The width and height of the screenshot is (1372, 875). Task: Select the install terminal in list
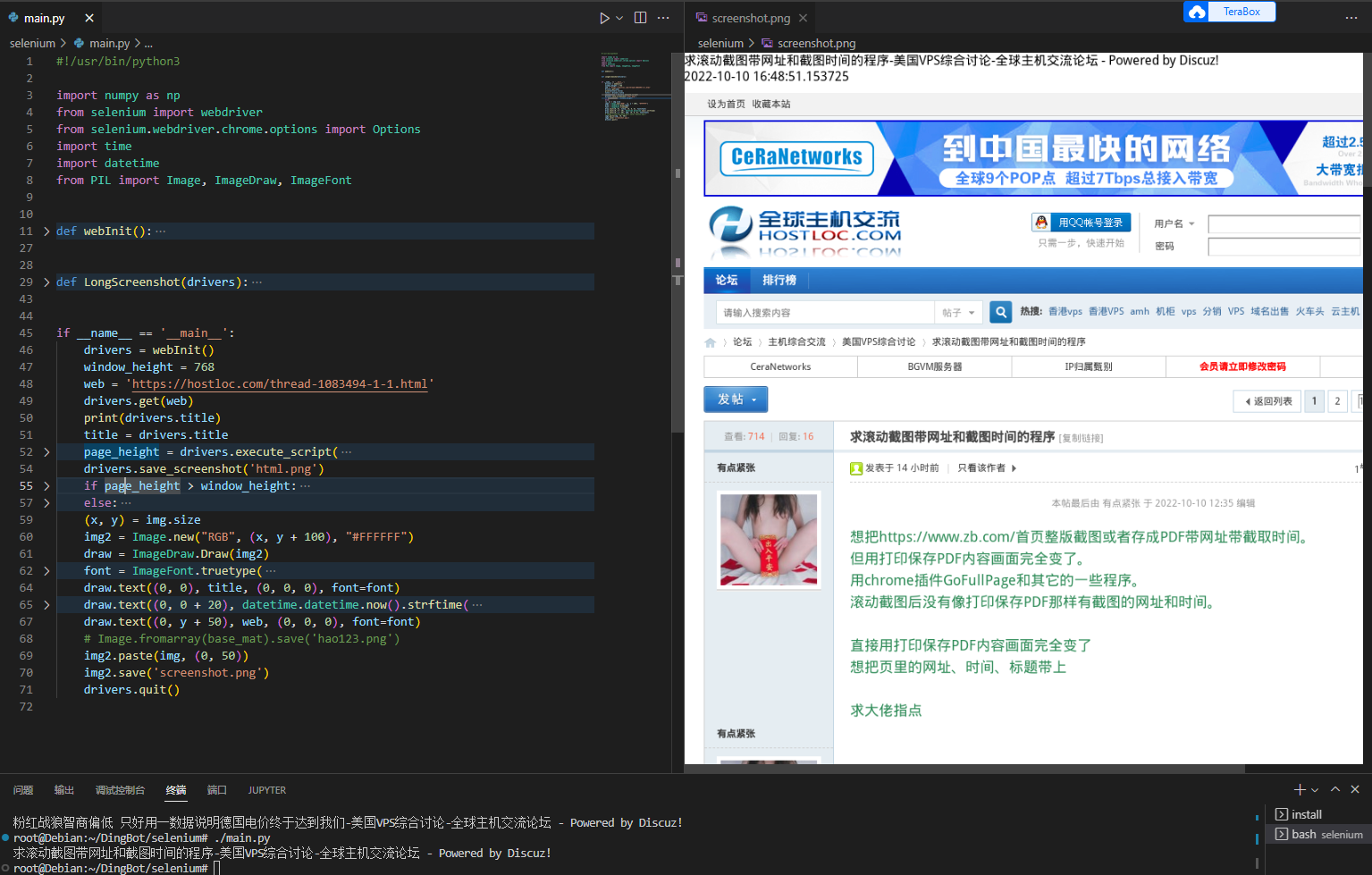point(1306,814)
